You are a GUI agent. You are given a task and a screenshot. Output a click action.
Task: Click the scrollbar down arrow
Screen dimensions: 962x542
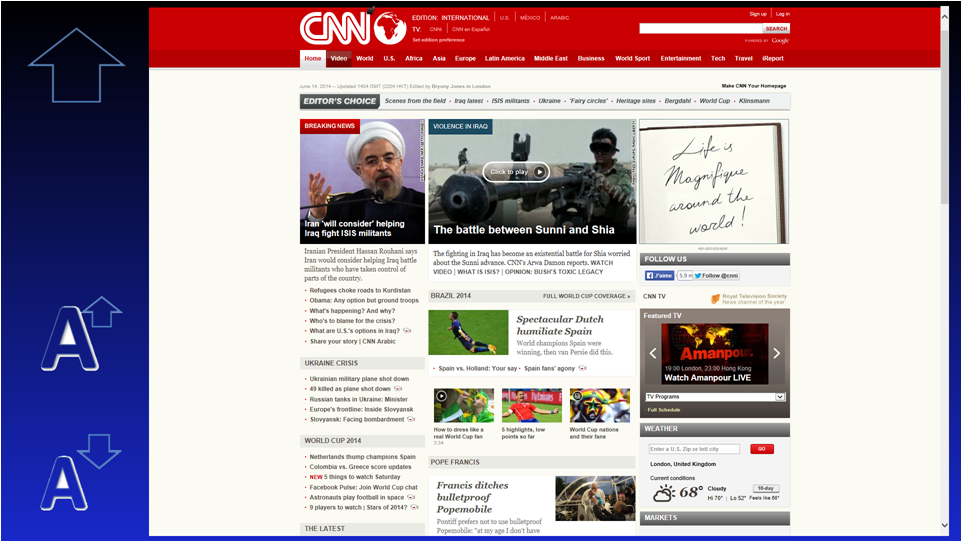945,525
